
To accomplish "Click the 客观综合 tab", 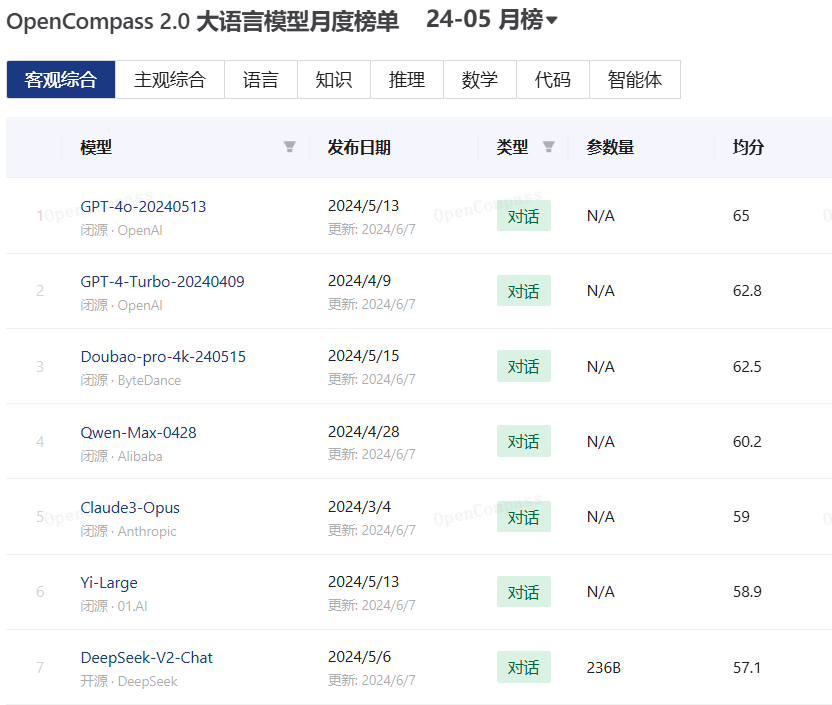I will 61,80.
